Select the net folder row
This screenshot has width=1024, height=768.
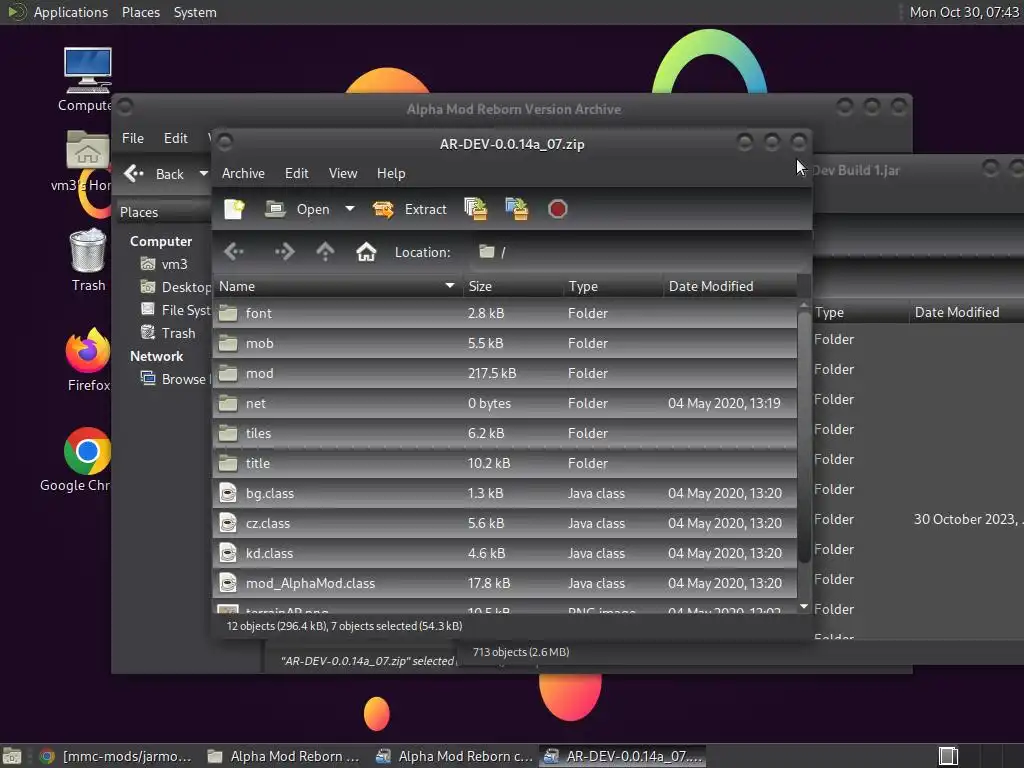505,404
